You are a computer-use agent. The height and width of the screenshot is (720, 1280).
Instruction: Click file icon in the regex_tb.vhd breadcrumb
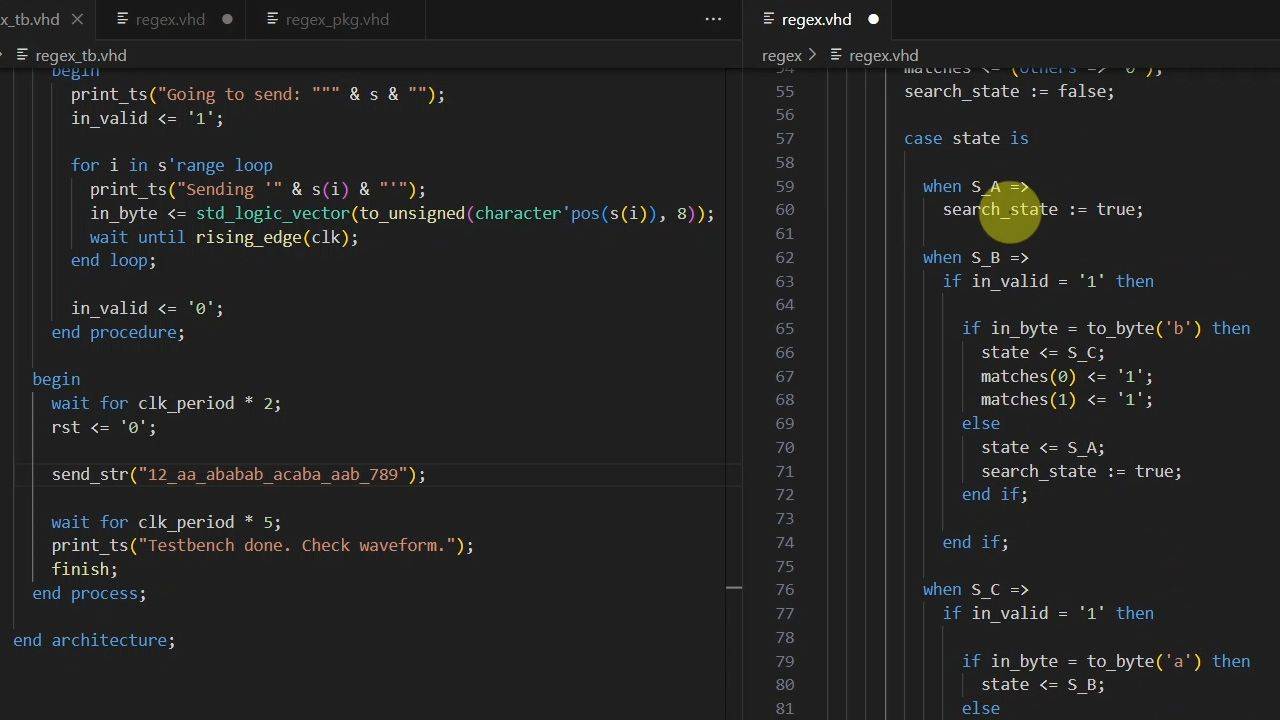point(21,55)
